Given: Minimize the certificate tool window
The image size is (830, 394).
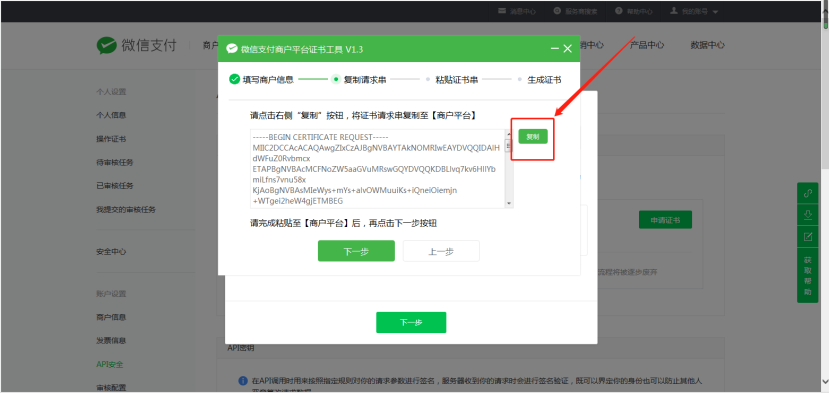Looking at the screenshot, I should coord(555,49).
